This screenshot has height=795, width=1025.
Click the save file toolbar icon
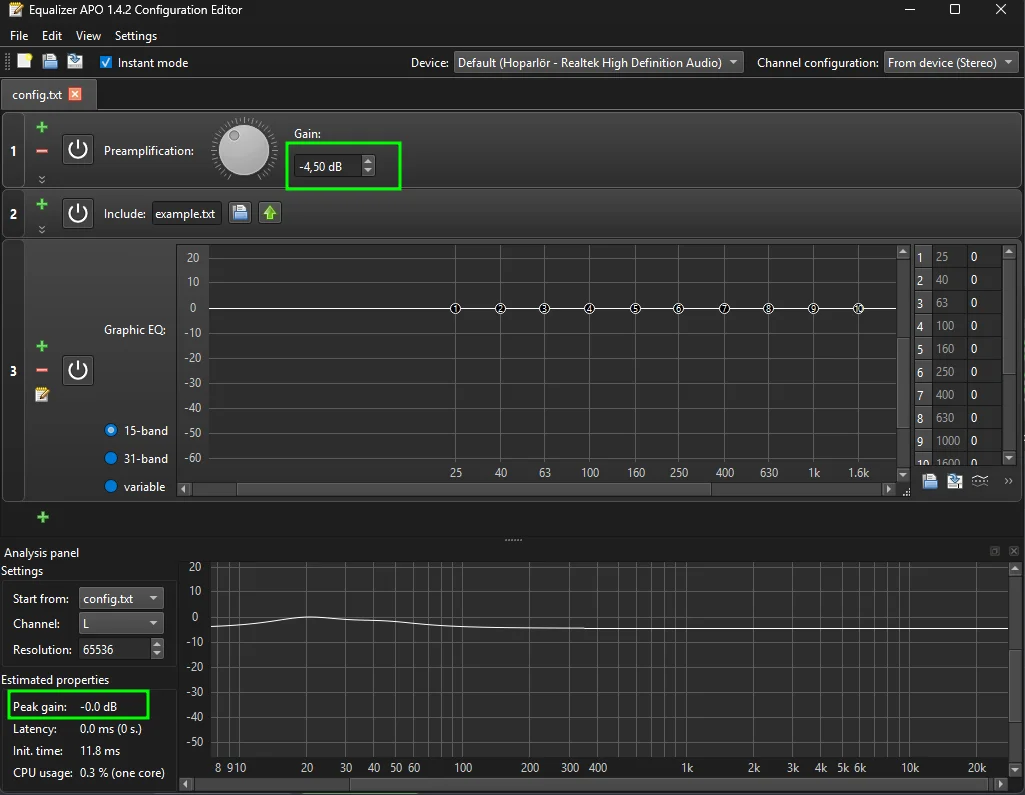(x=75, y=61)
